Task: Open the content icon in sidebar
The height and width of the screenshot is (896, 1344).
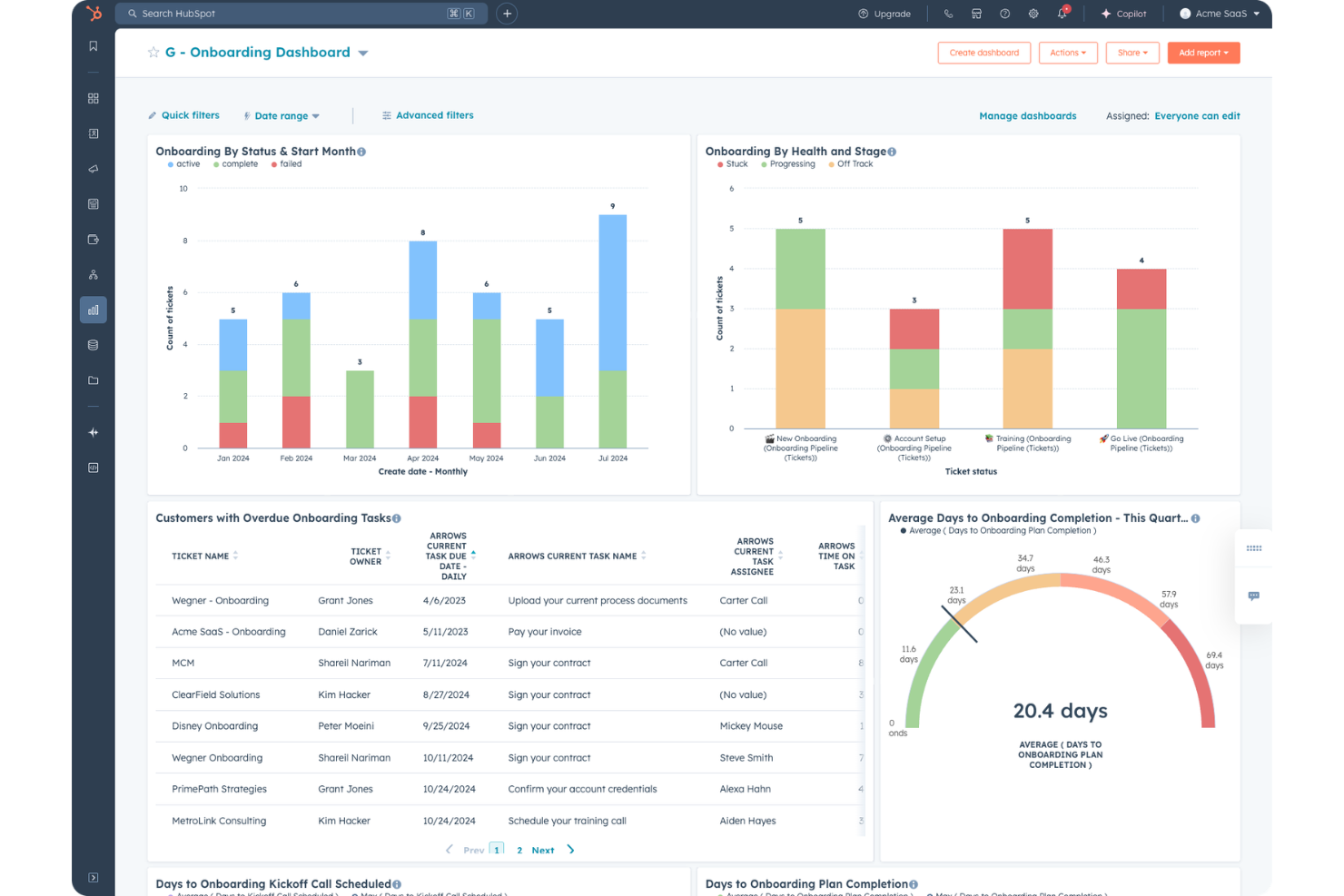Action: click(94, 204)
